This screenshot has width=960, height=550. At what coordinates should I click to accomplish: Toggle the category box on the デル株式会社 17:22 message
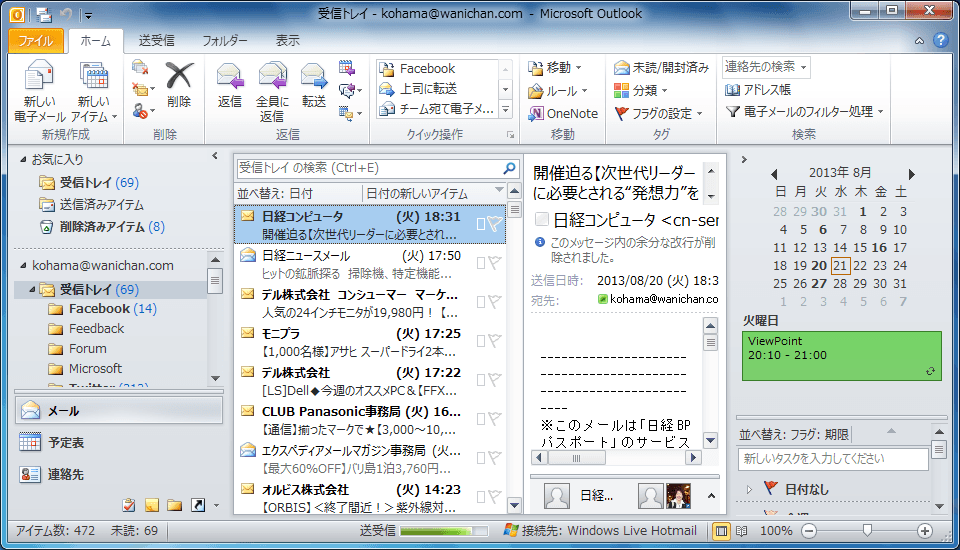pos(481,380)
